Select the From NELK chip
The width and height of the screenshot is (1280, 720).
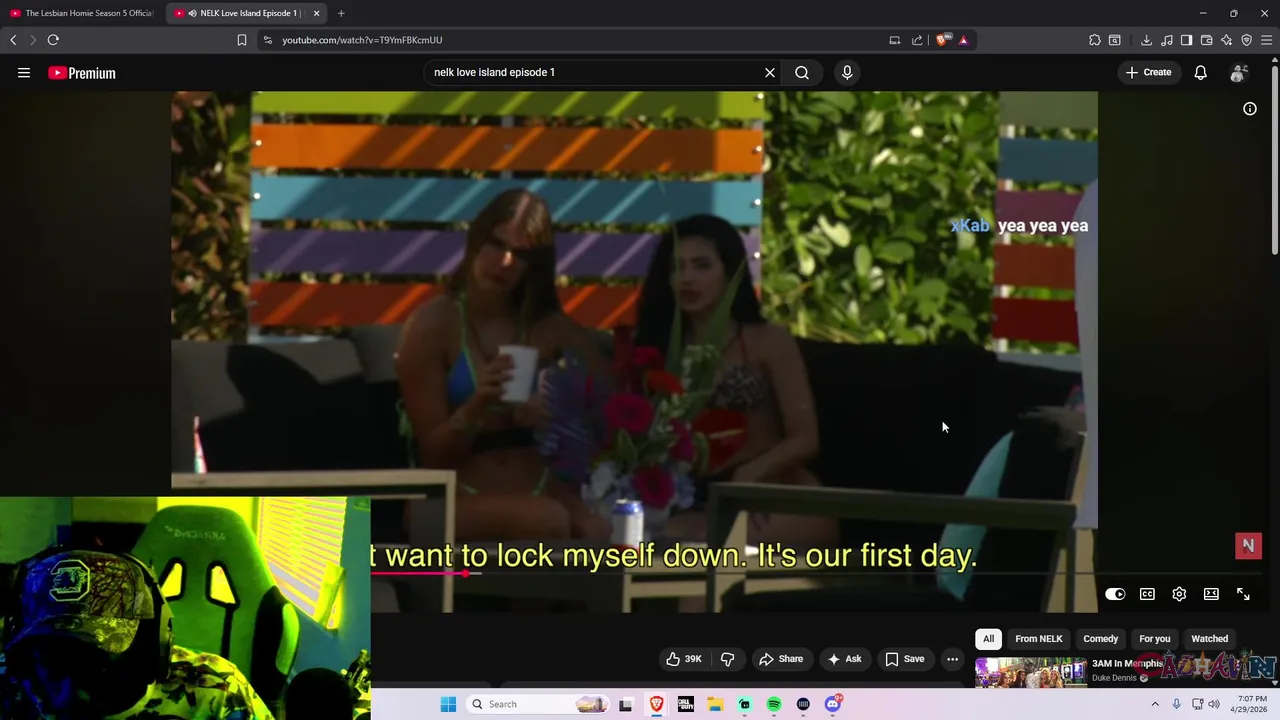click(1039, 639)
